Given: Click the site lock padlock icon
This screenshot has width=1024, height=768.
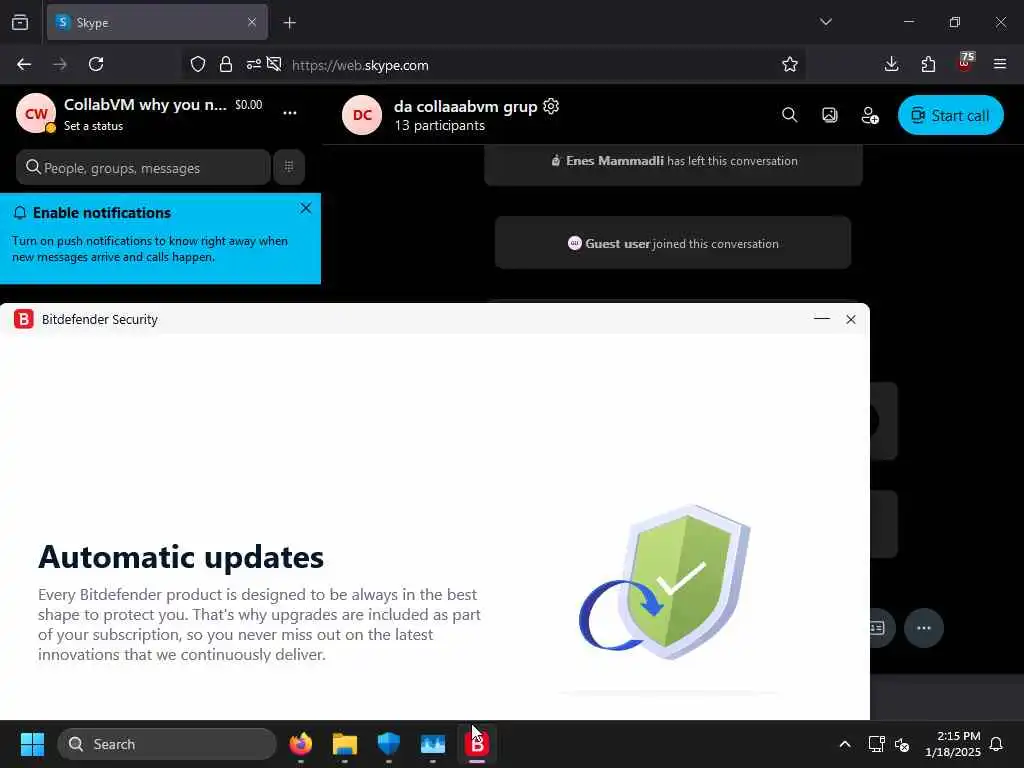Looking at the screenshot, I should click(226, 64).
